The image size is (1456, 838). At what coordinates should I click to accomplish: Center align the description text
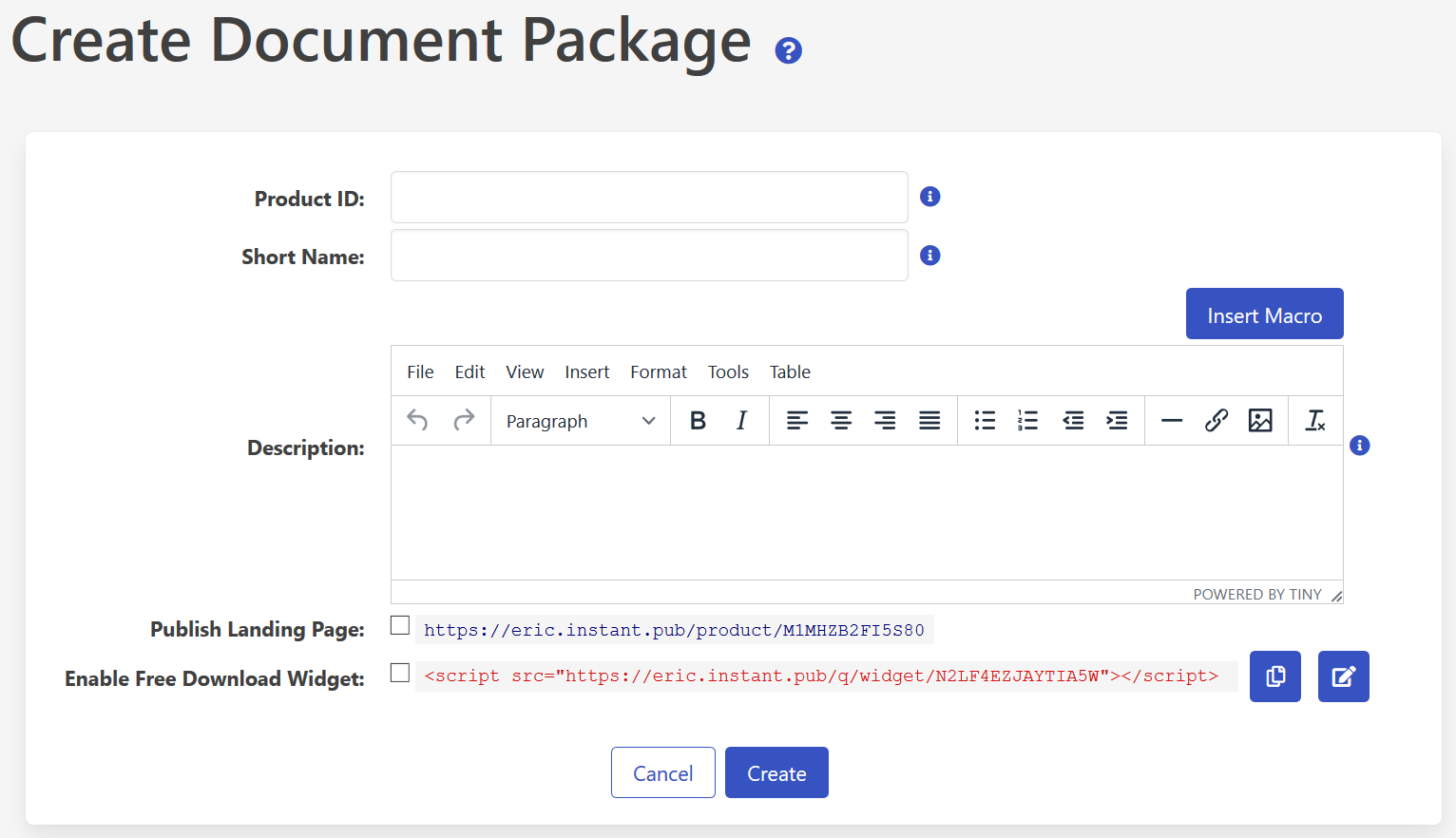click(x=841, y=420)
